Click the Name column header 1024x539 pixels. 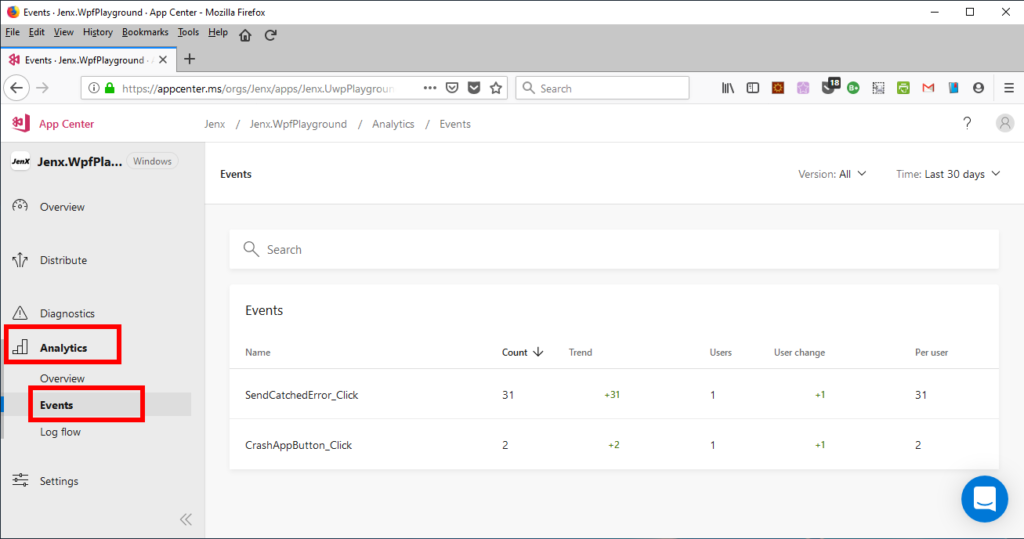click(257, 352)
